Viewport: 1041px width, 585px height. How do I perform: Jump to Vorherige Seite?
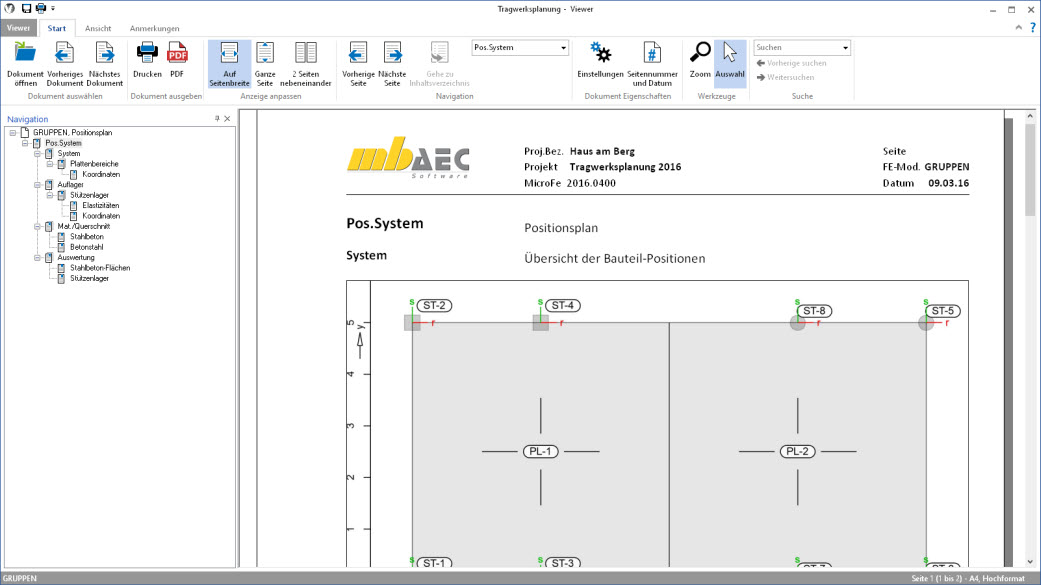(x=358, y=64)
